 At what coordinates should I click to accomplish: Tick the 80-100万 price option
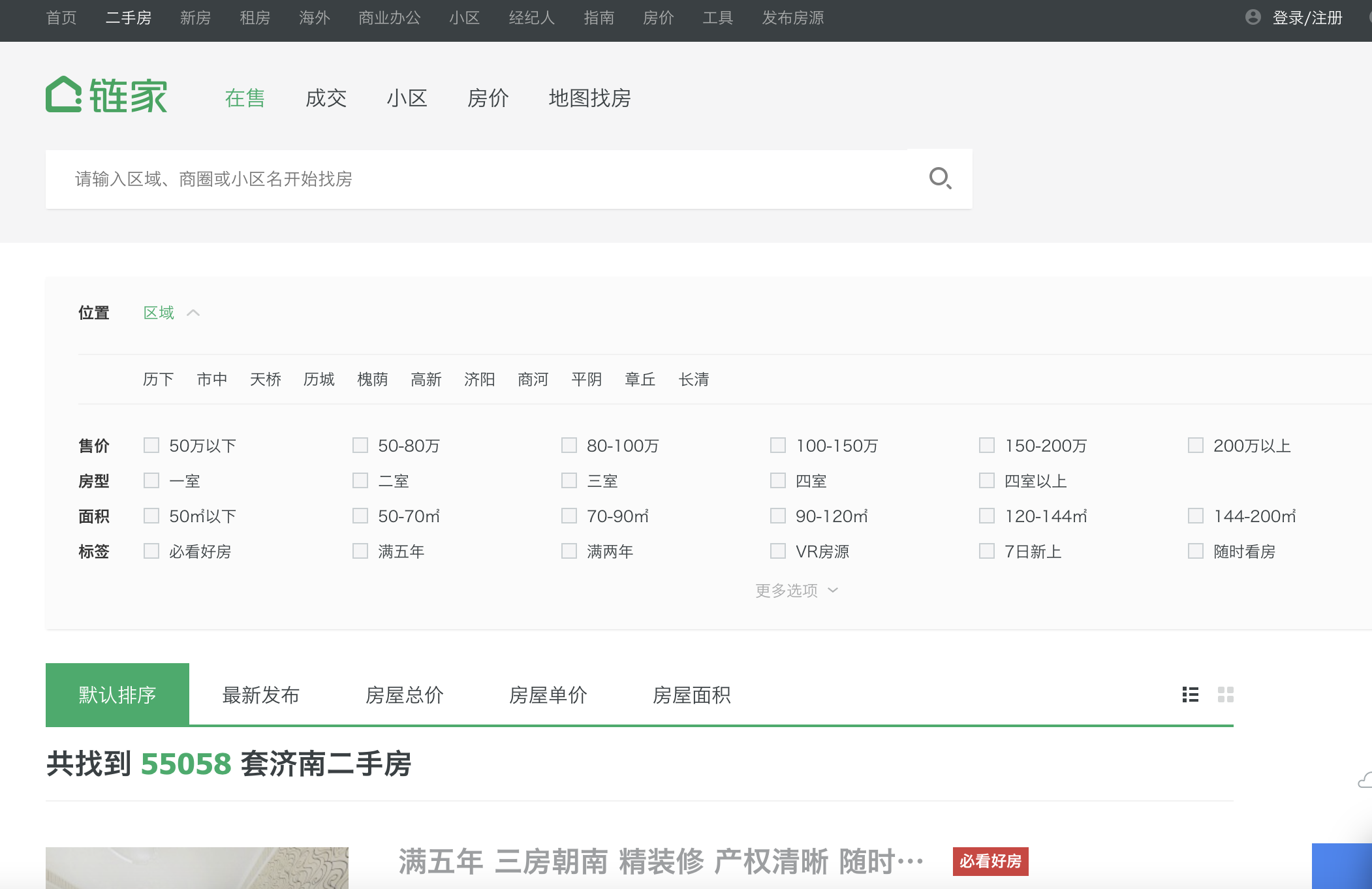[x=569, y=445]
